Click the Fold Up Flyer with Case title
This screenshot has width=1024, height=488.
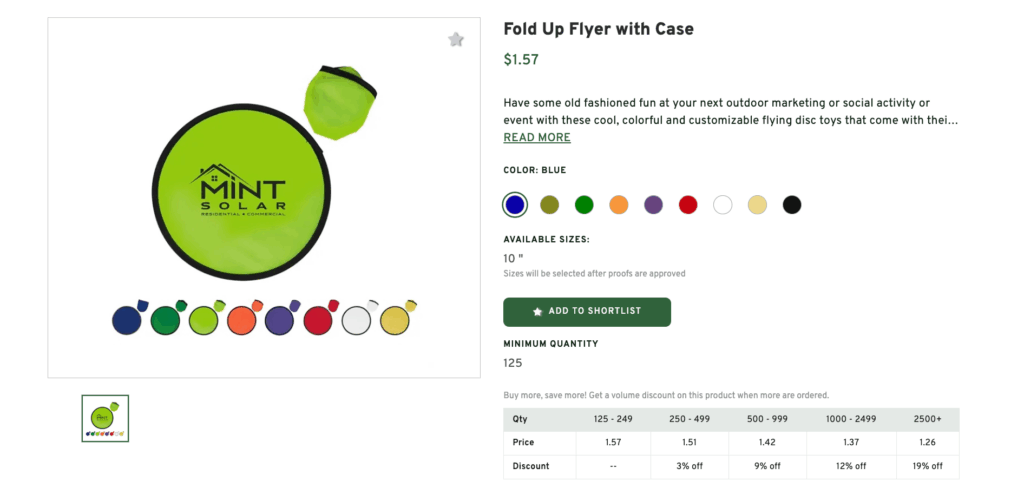coord(598,29)
